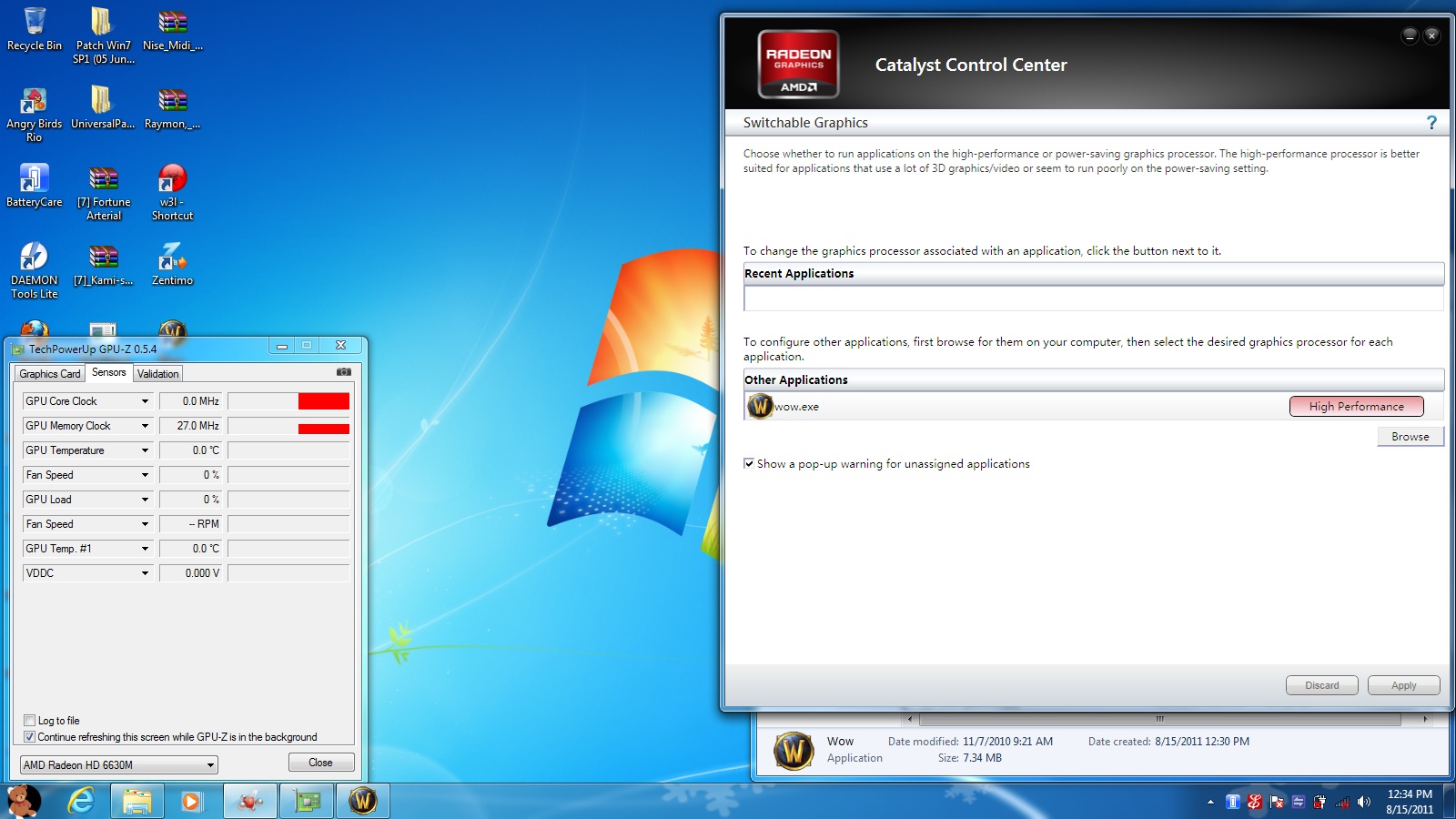
Task: Switch to Catalyst Control Center taskbar button
Action: 250,801
